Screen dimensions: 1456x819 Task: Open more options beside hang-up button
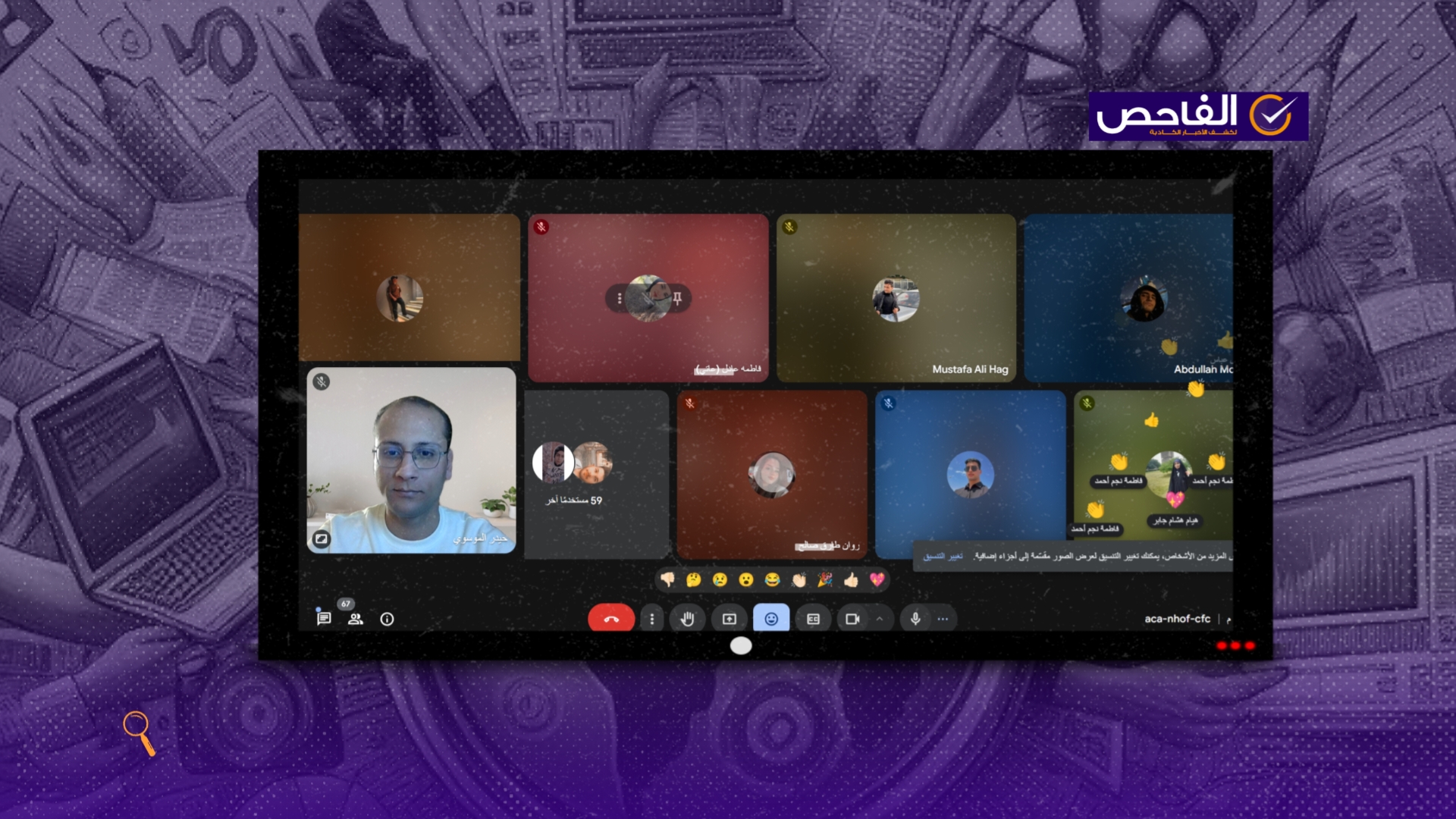tap(652, 619)
